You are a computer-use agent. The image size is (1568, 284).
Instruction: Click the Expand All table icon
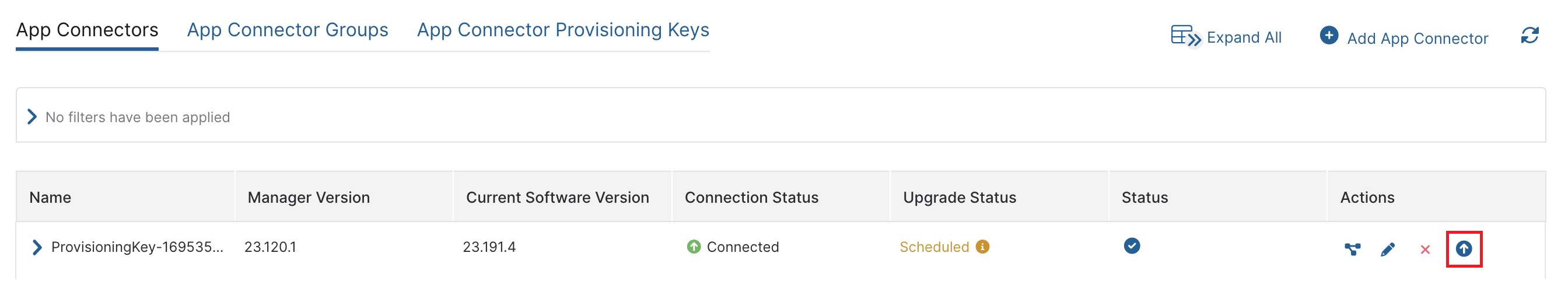[x=1186, y=36]
